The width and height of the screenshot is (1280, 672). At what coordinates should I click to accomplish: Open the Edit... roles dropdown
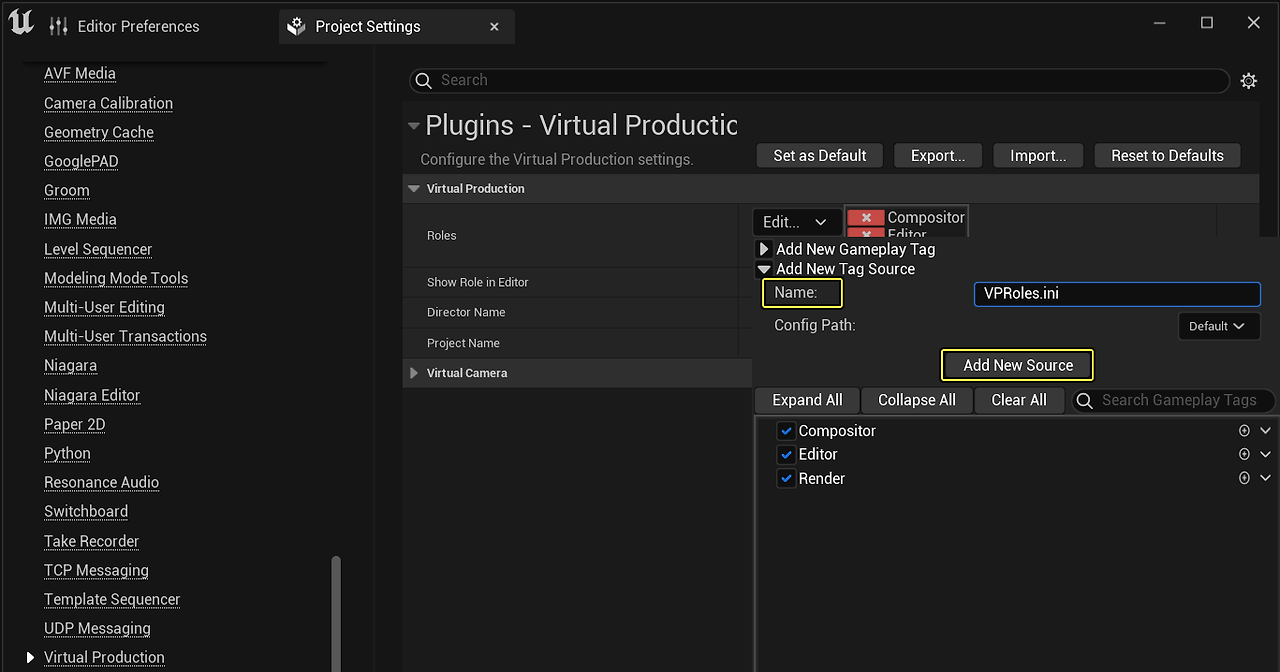(x=795, y=222)
